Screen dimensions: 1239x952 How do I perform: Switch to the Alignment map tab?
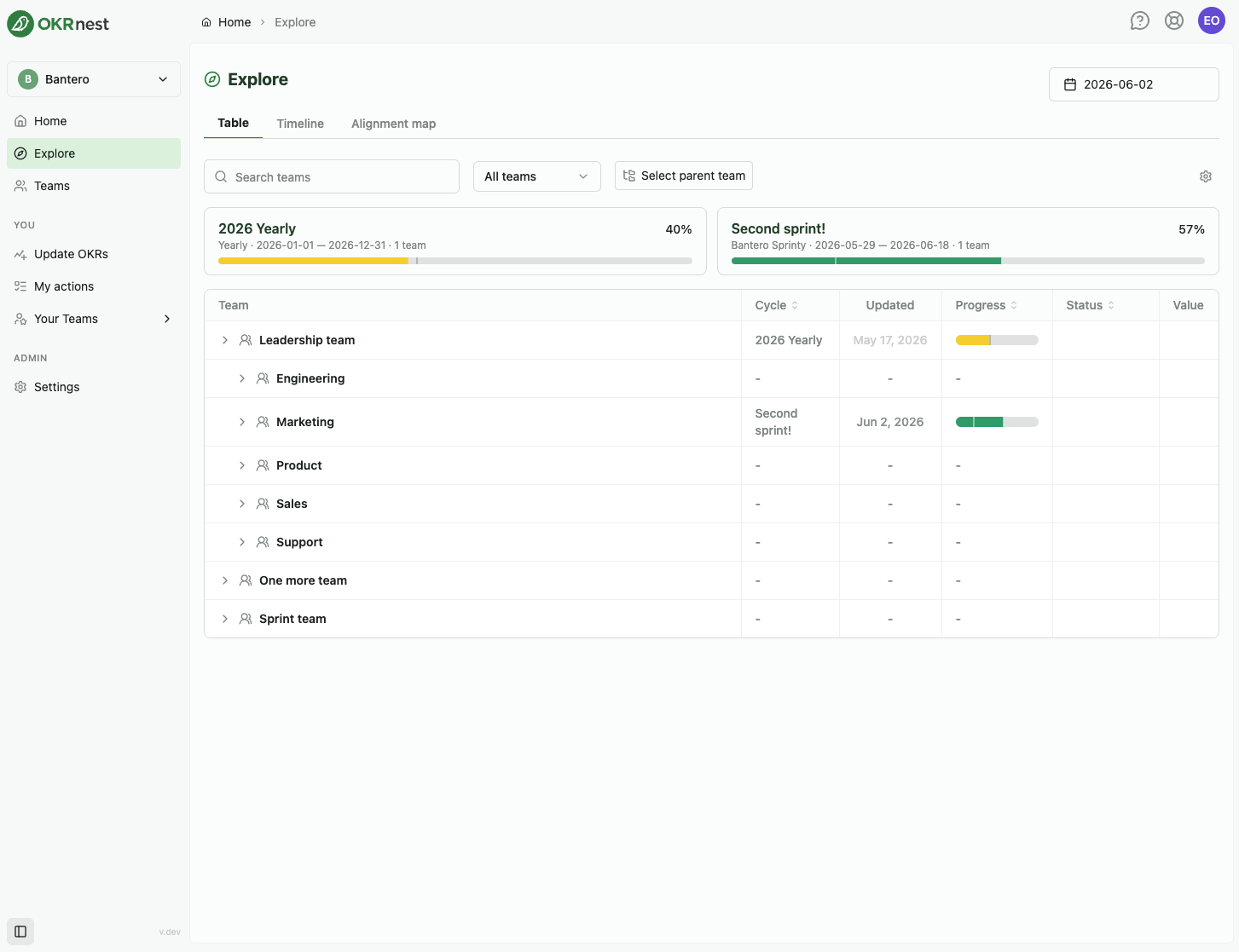(393, 124)
